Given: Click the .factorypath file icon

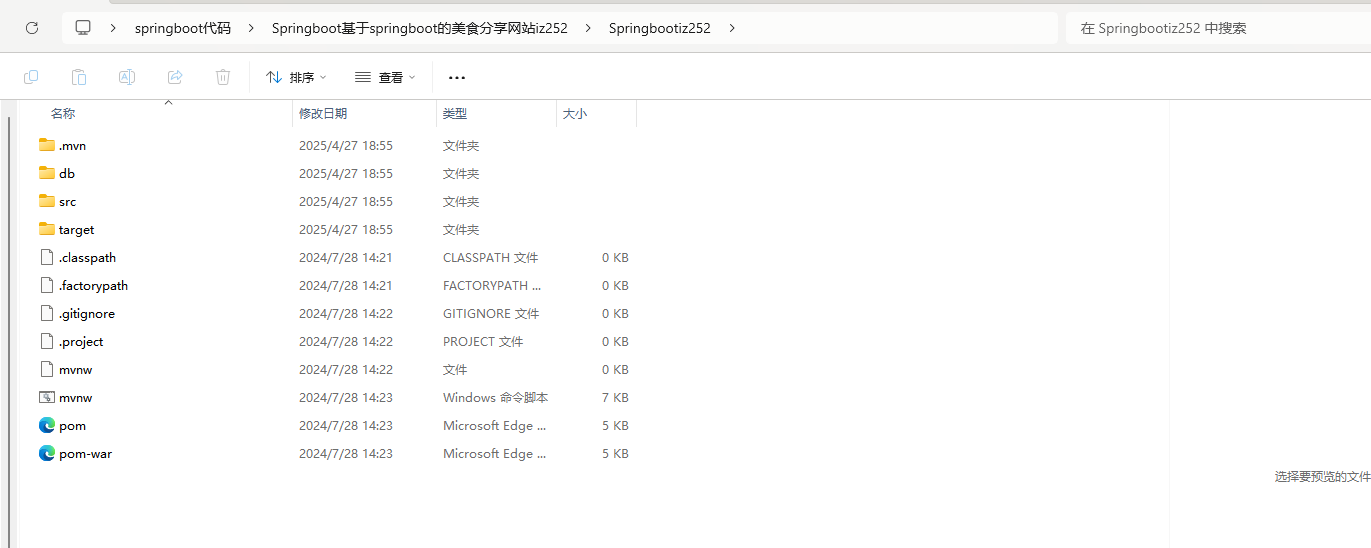Looking at the screenshot, I should [47, 285].
